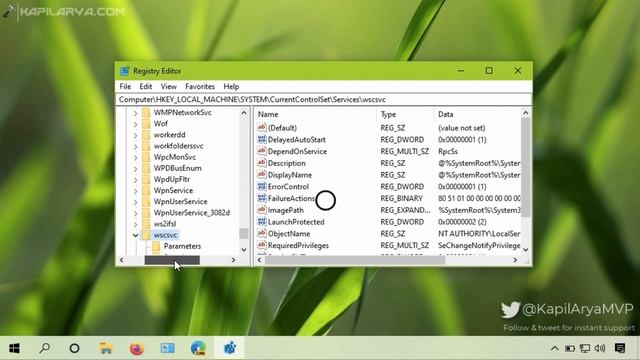The width and height of the screenshot is (640, 360).
Task: Open the Help menu
Action: (231, 87)
